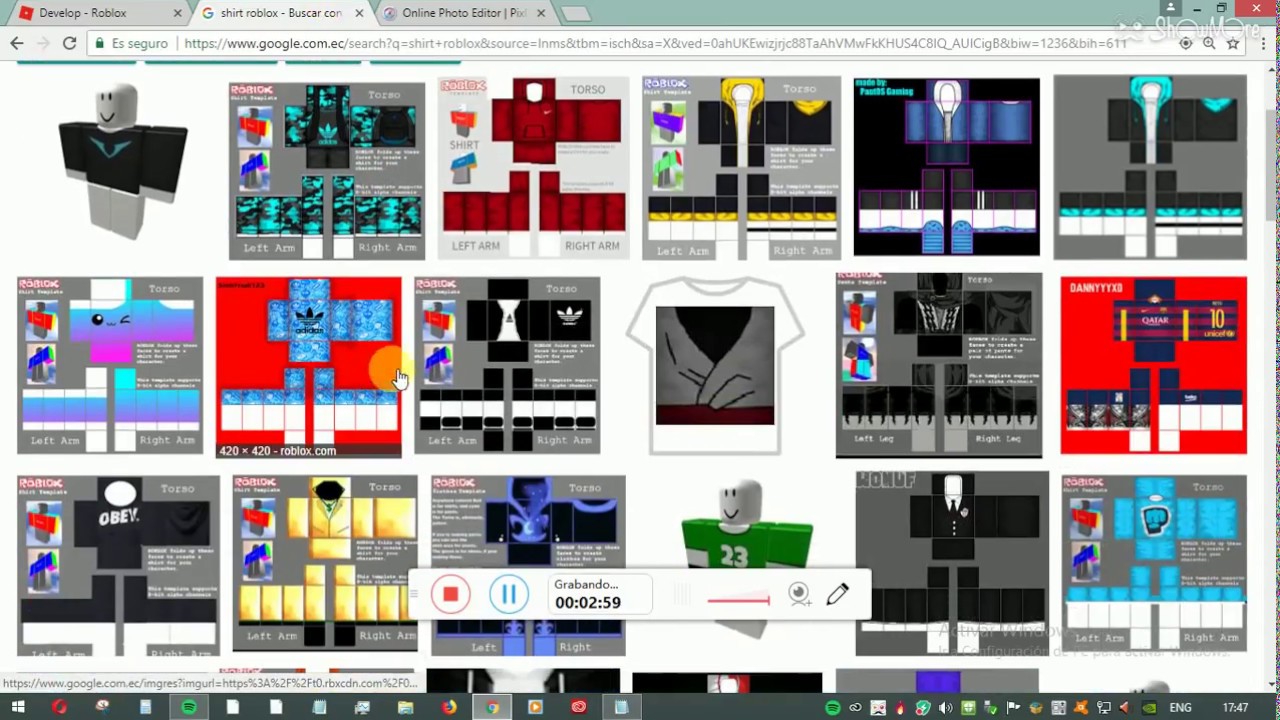1280x720 pixels.
Task: Open the Paat95 Gaming blue template image
Action: (946, 167)
